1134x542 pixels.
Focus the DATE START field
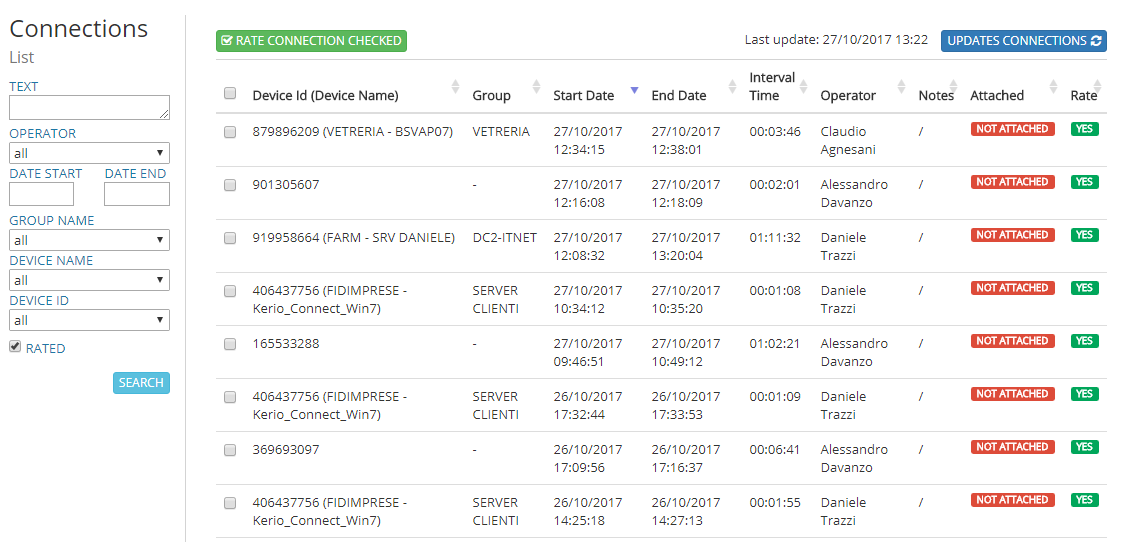[41, 194]
